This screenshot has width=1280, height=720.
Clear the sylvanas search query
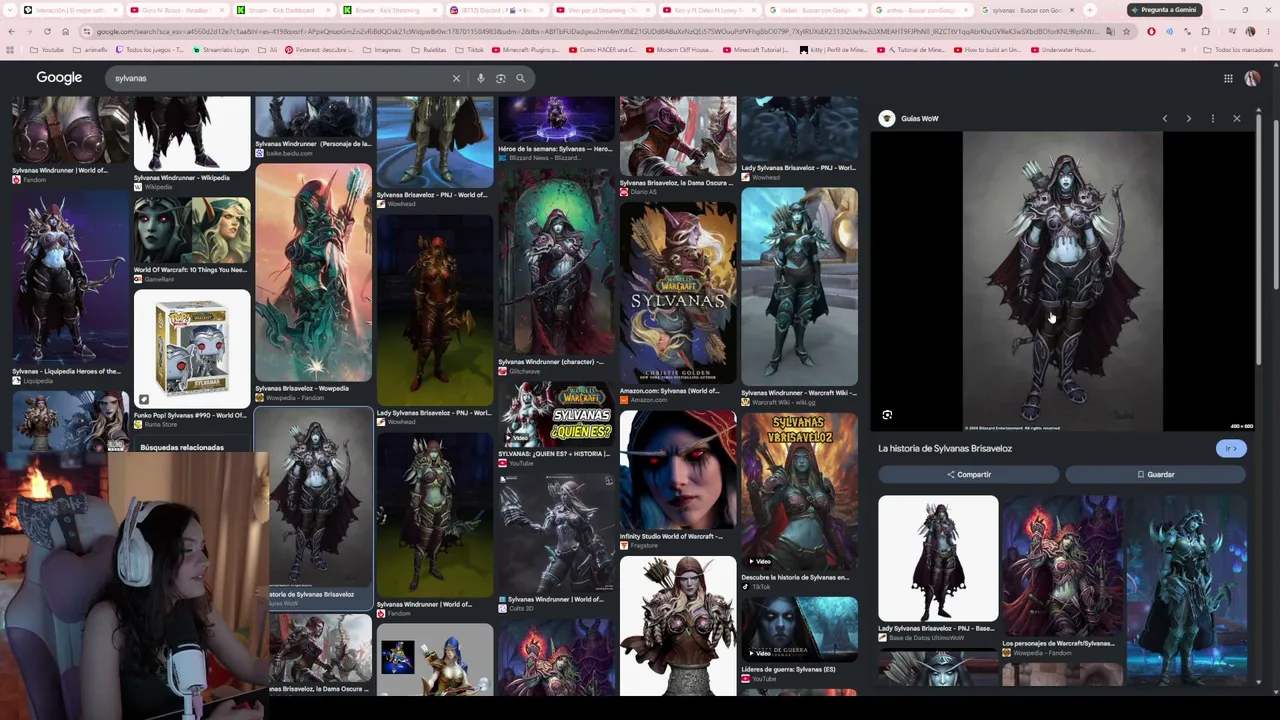(x=456, y=78)
